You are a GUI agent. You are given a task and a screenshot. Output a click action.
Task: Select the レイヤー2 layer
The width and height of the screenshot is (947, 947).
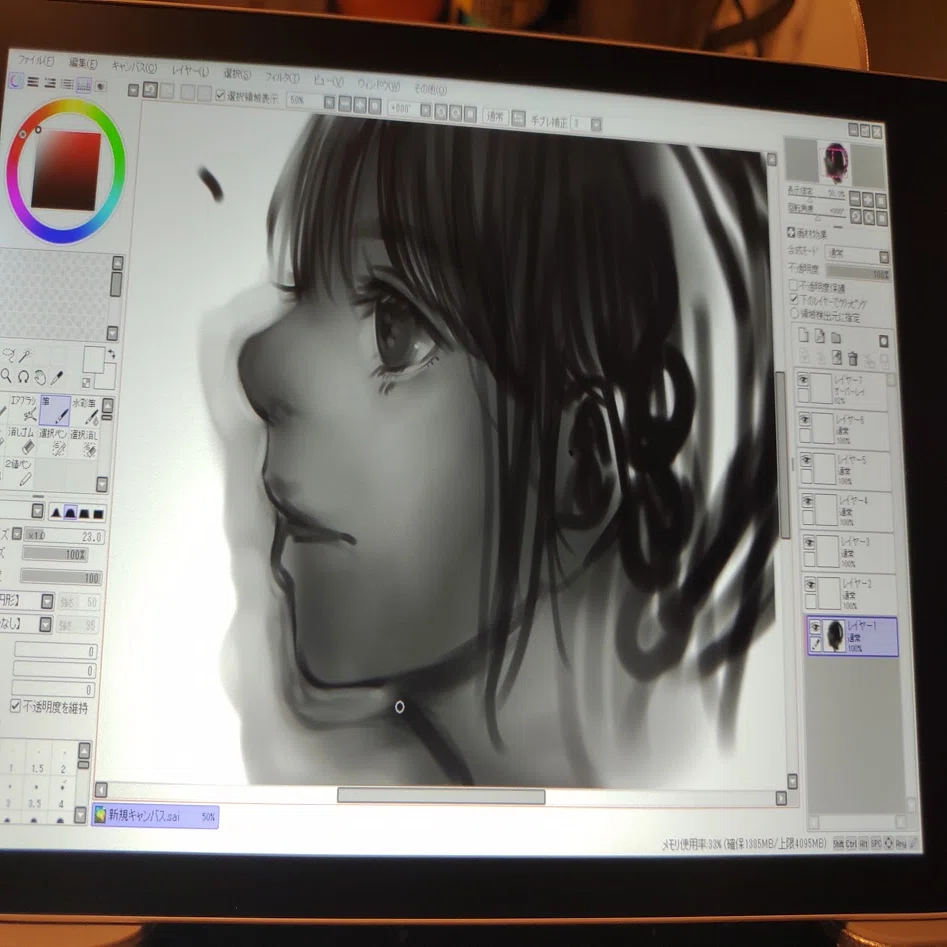tap(851, 593)
